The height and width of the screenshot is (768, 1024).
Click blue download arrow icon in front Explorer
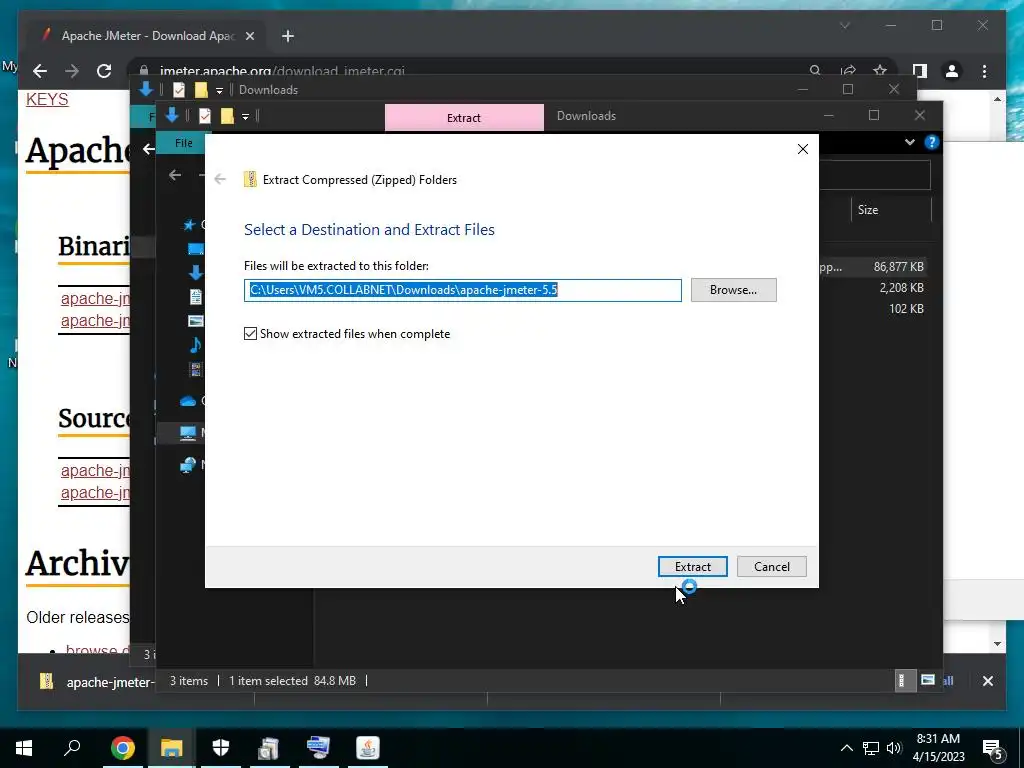pos(172,116)
